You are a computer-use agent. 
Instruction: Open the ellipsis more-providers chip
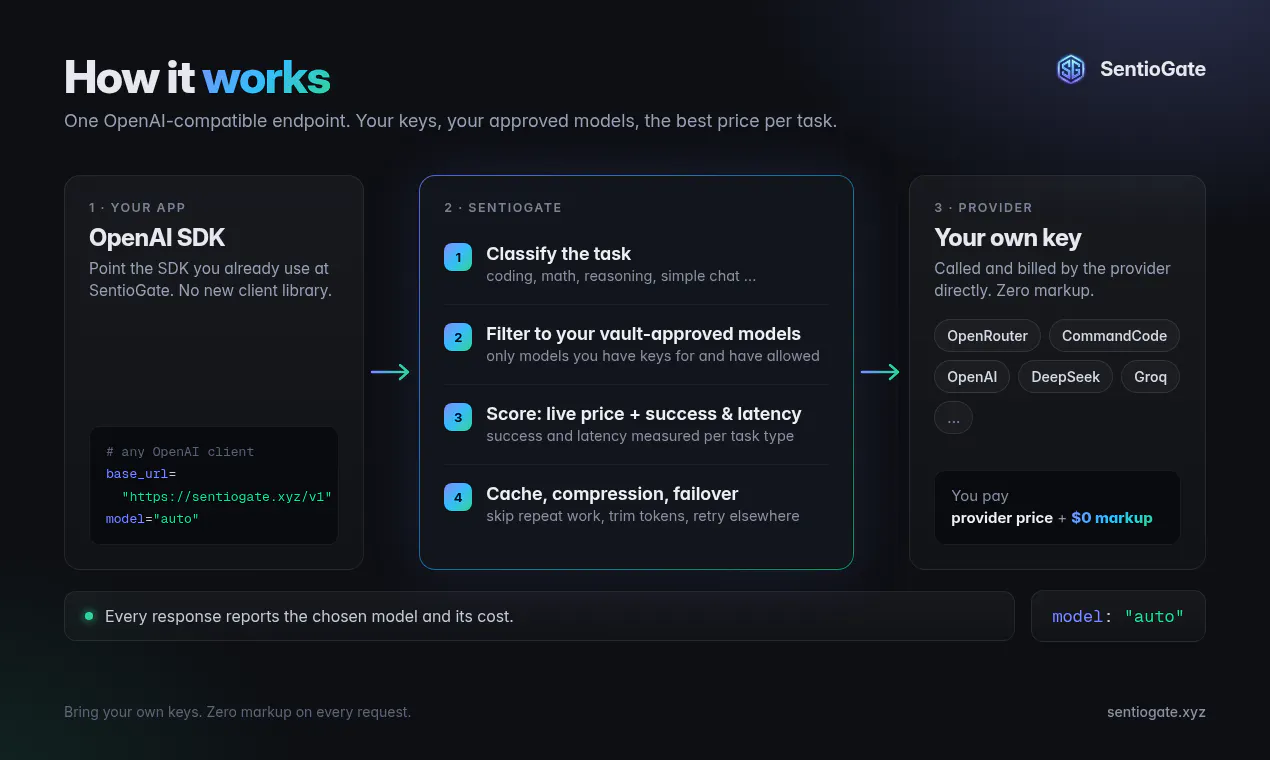pos(953,418)
